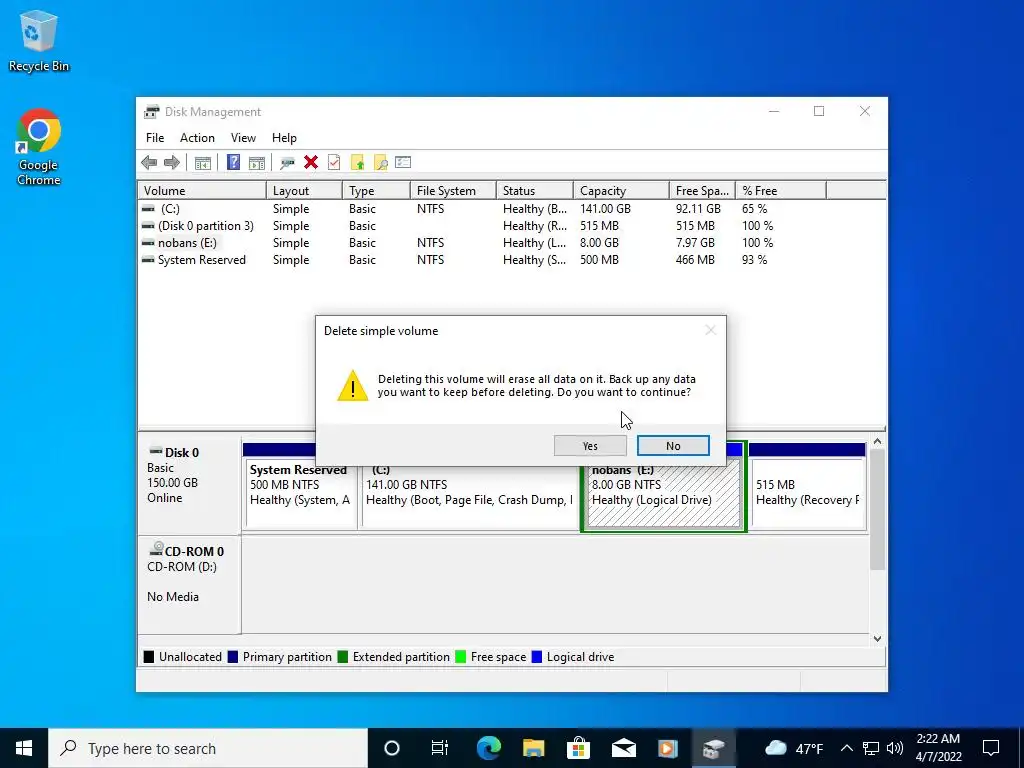The width and height of the screenshot is (1024, 768).
Task: Click the Disk Management taskbar icon
Action: click(713, 748)
